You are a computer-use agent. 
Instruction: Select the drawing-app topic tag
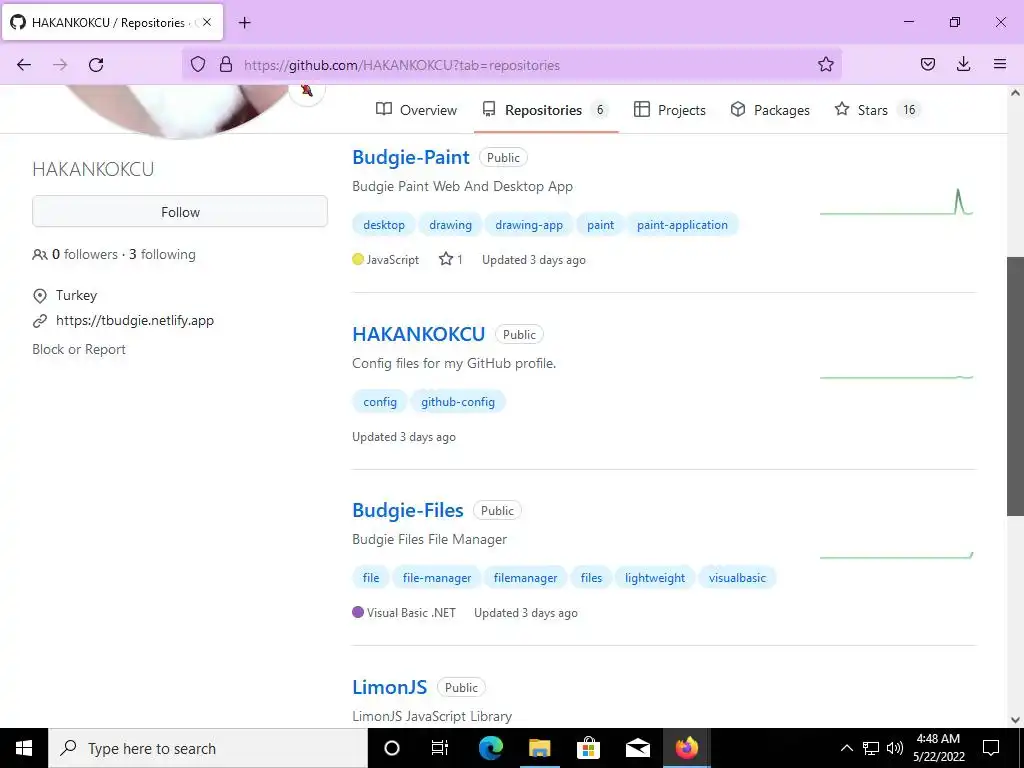click(529, 225)
